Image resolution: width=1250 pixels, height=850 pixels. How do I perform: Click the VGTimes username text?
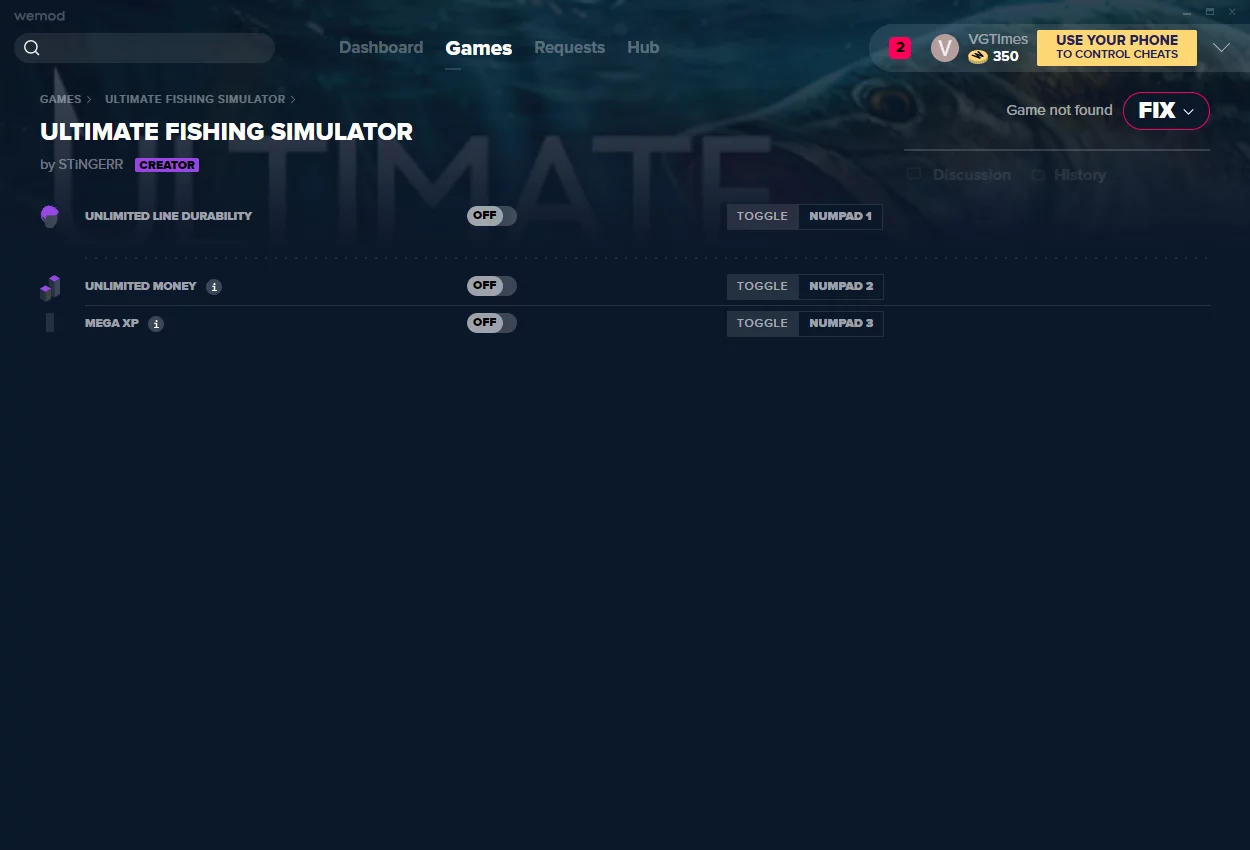click(x=998, y=39)
